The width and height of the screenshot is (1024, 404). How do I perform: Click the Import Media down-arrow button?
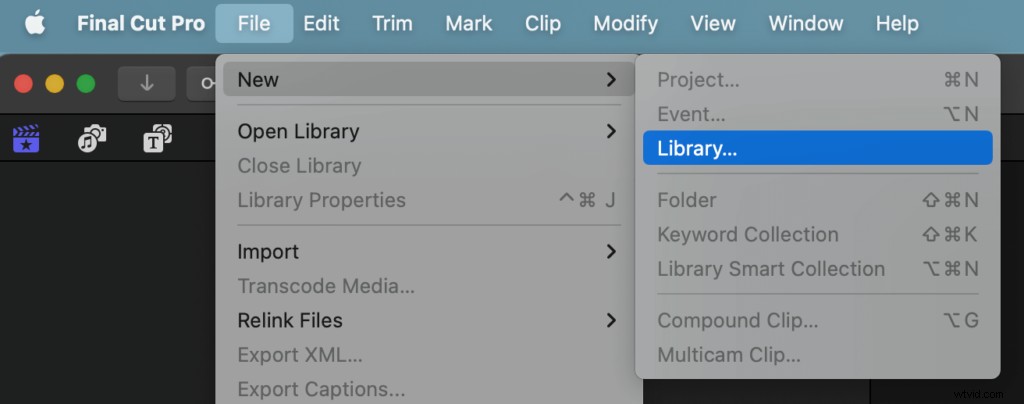coord(147,84)
